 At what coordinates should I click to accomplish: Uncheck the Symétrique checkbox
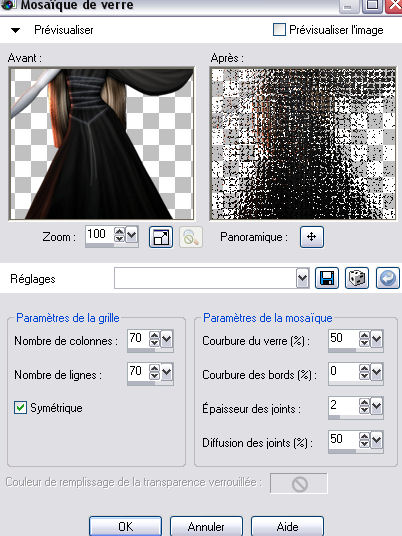pyautogui.click(x=20, y=407)
